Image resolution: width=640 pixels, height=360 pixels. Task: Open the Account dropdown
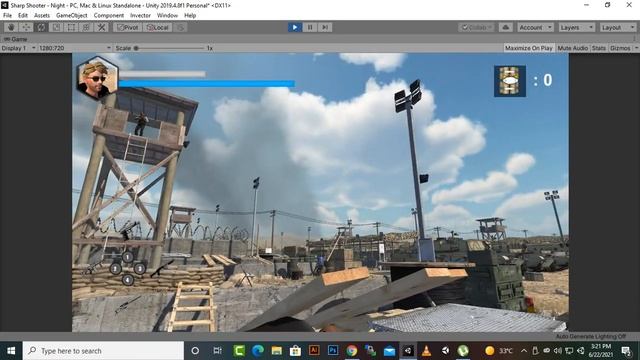point(536,27)
